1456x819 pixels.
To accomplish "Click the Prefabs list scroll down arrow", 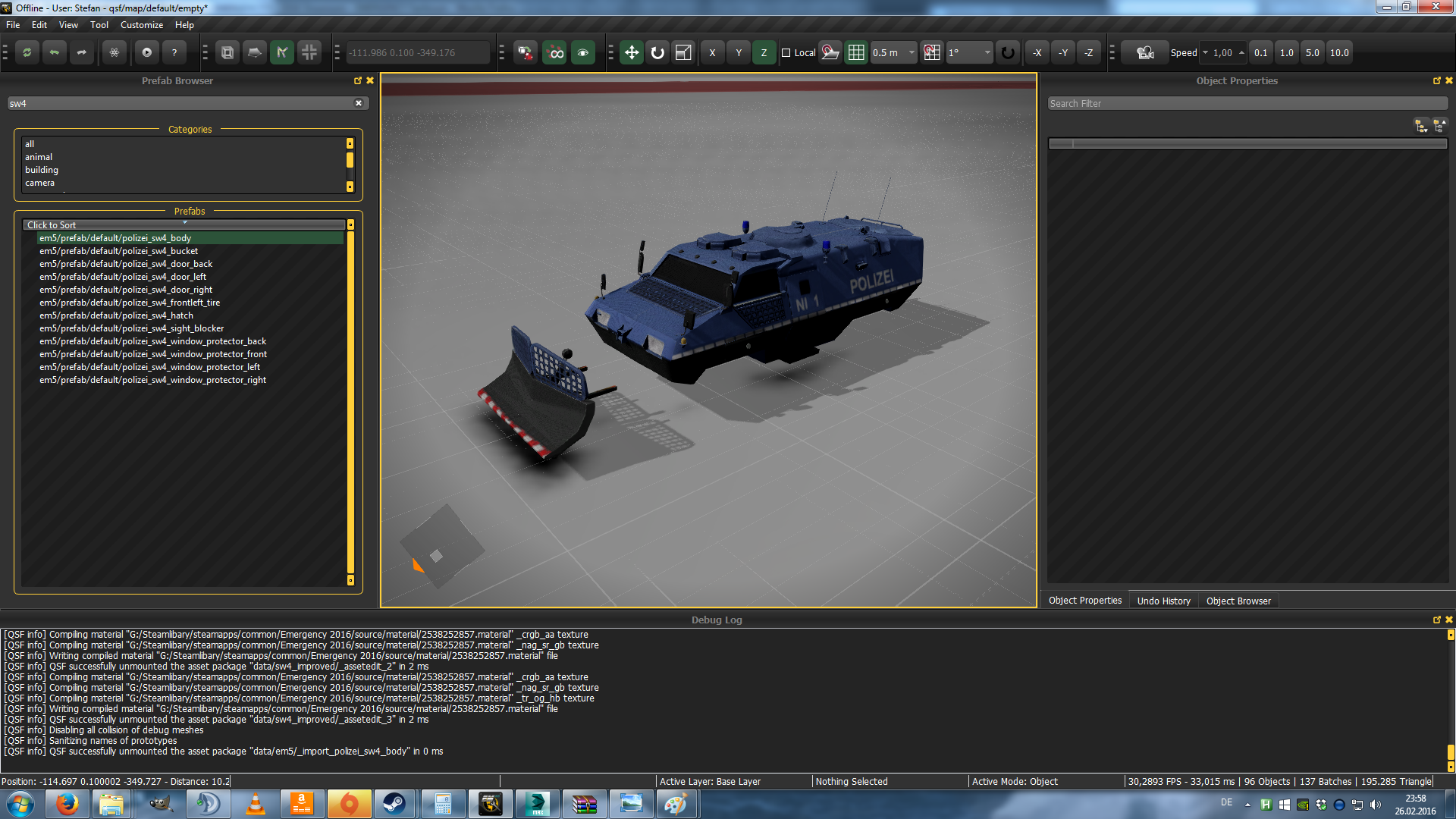I will point(350,580).
